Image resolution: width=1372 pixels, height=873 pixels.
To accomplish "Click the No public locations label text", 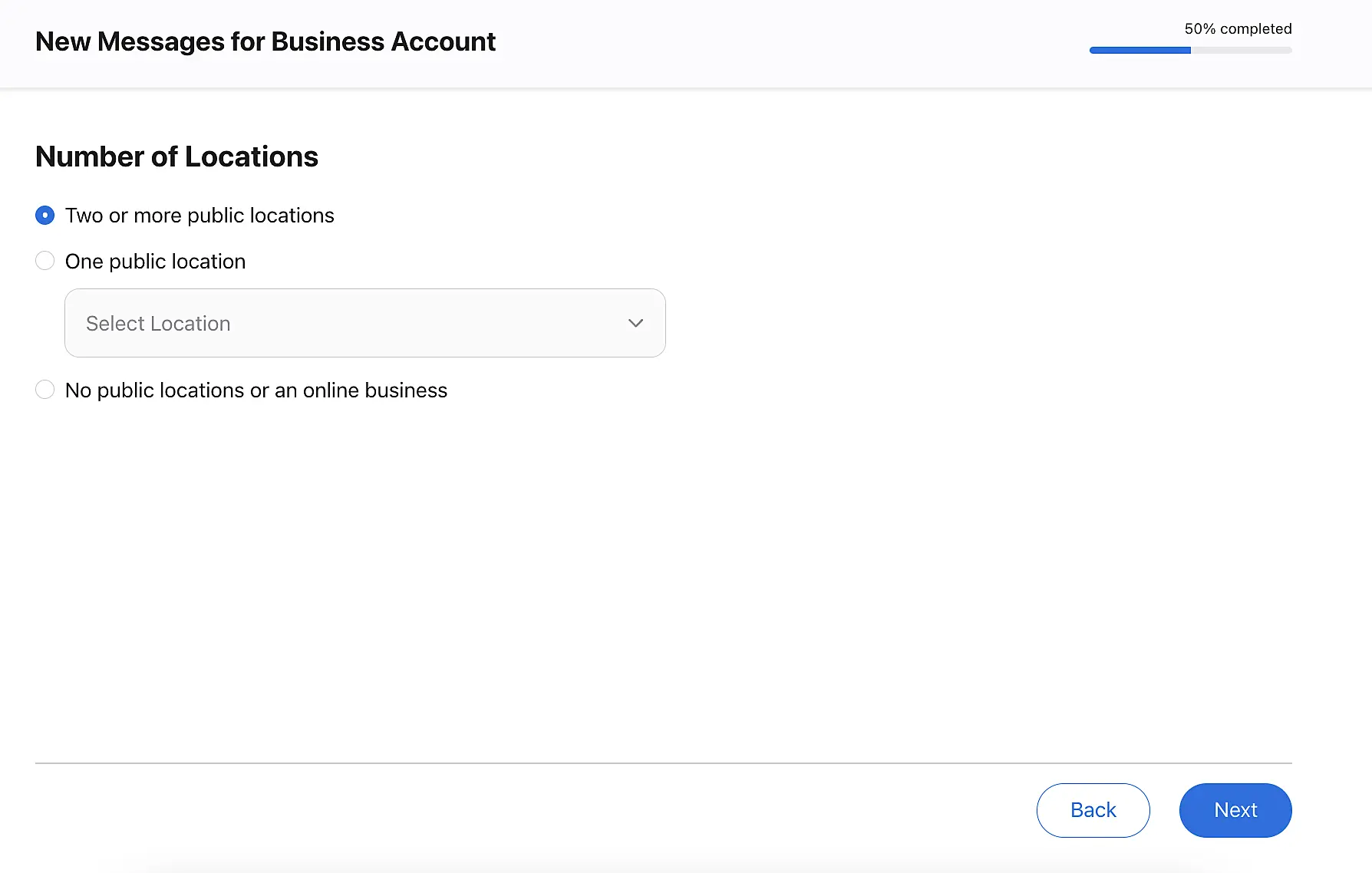I will pyautogui.click(x=256, y=390).
